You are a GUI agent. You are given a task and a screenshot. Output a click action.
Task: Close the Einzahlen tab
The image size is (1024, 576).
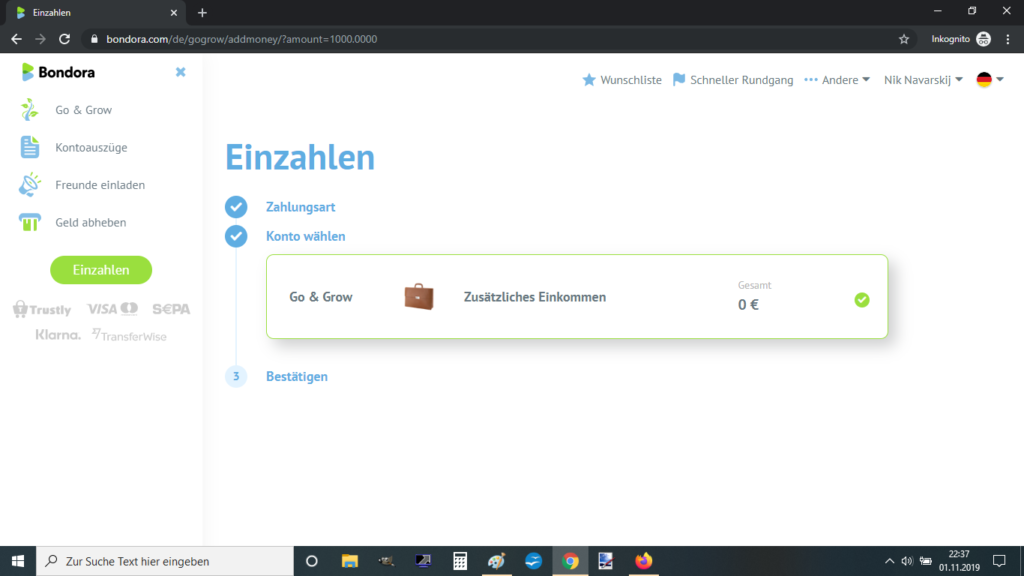pyautogui.click(x=174, y=12)
